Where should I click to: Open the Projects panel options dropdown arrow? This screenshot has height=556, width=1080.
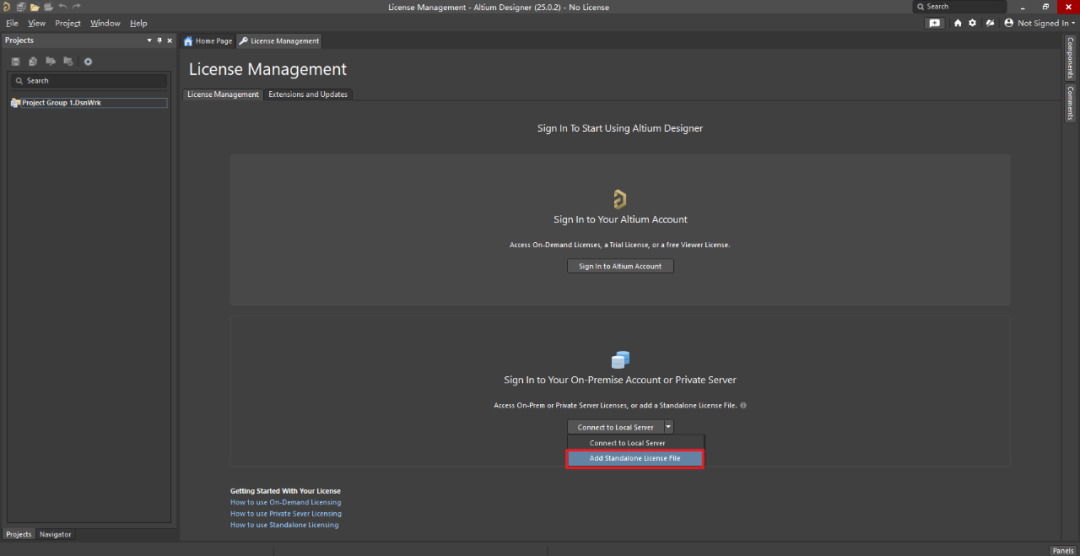tap(149, 41)
